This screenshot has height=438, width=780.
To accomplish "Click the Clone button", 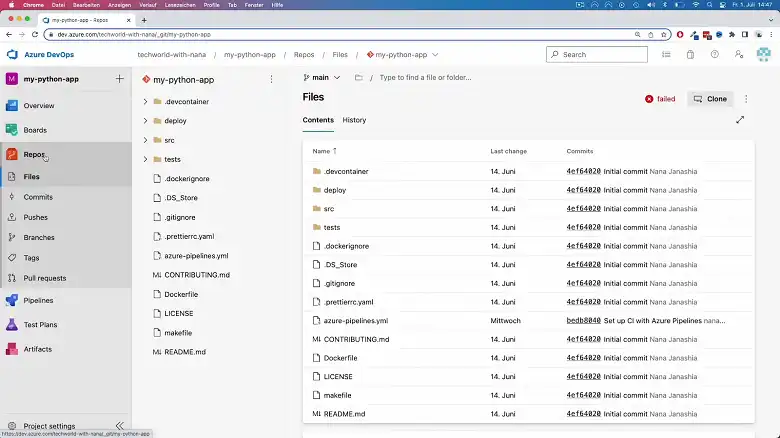I will 710,99.
